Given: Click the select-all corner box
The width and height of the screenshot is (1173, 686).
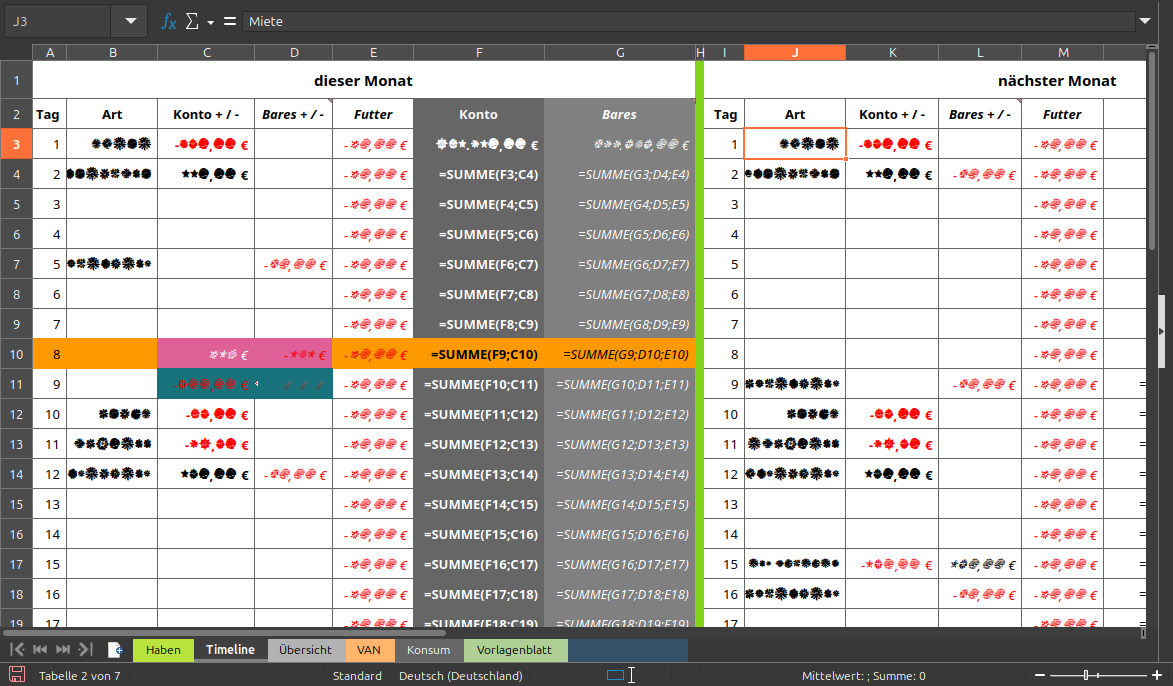Looking at the screenshot, I should pos(16,52).
